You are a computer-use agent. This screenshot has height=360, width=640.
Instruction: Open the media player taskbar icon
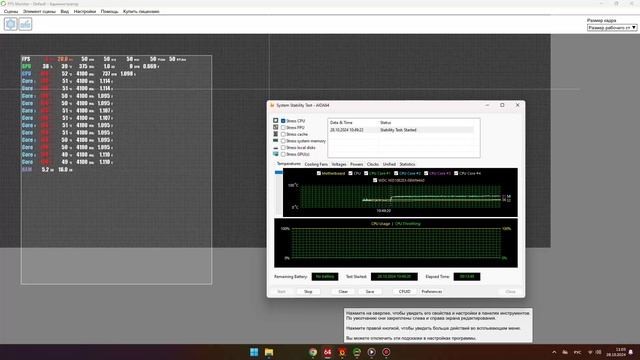point(371,352)
